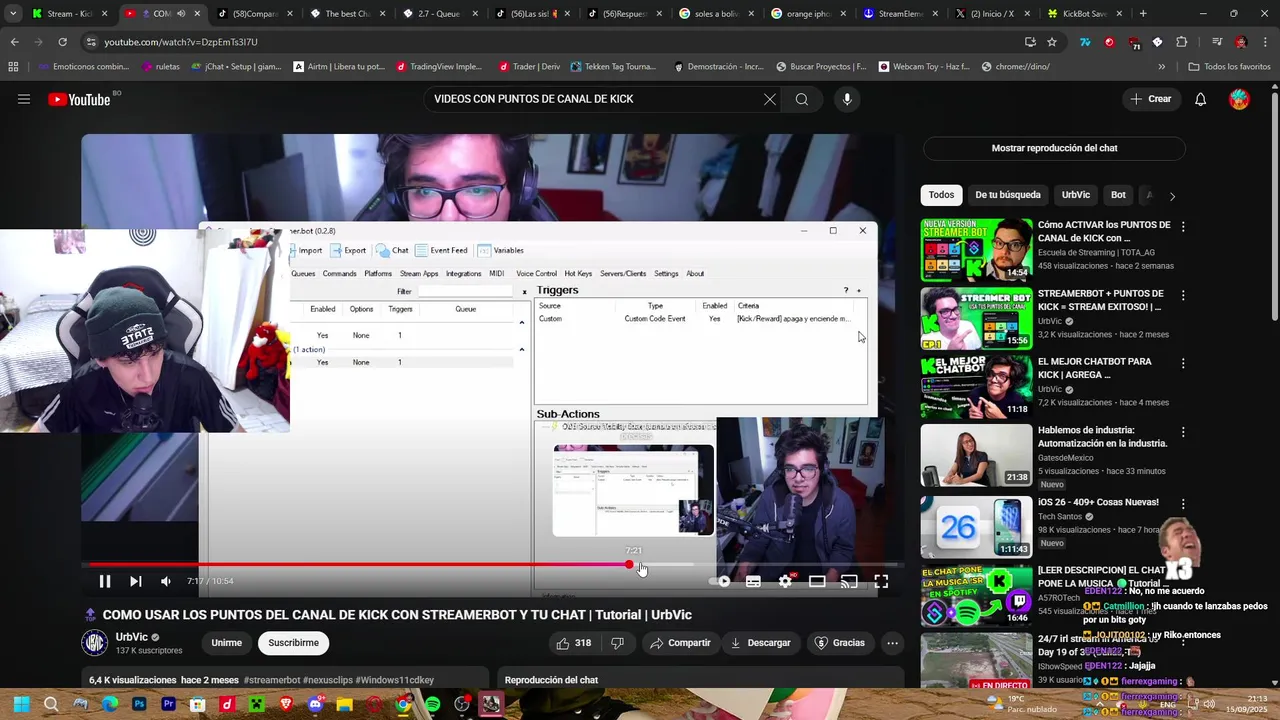Screen dimensions: 1280x720
Task: Select the Todos filter chip
Action: click(941, 195)
